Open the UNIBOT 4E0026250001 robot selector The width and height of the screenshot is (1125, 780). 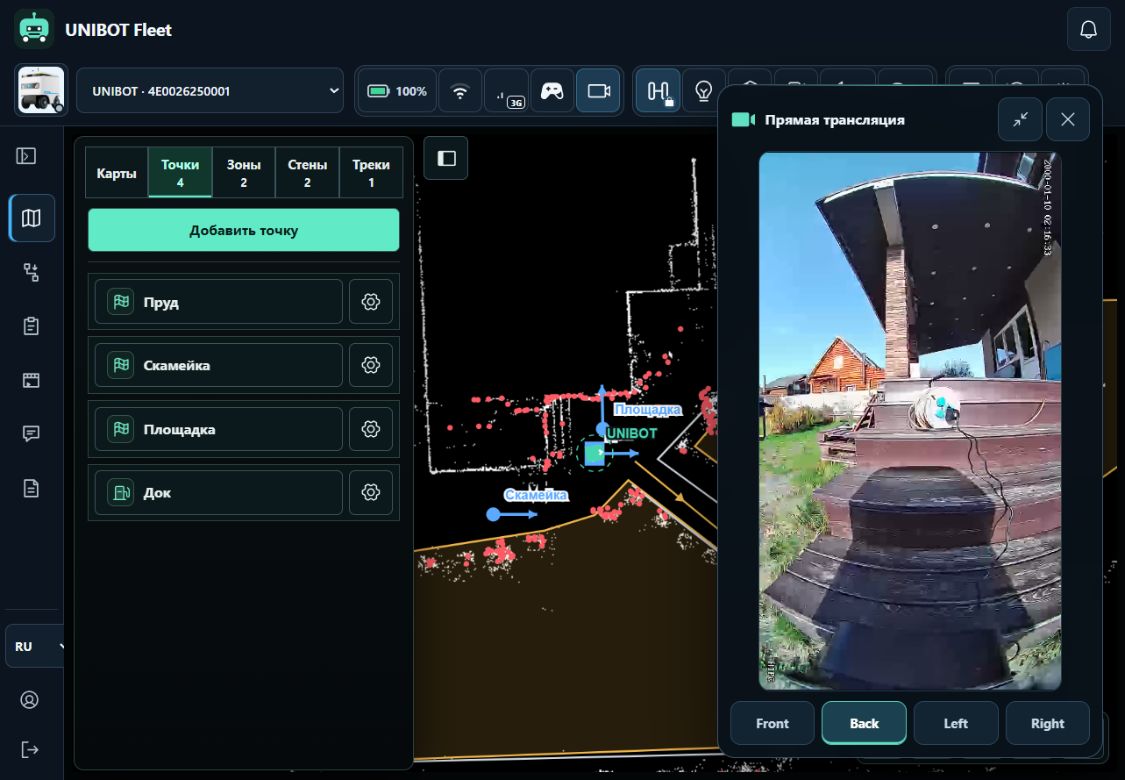(x=210, y=91)
